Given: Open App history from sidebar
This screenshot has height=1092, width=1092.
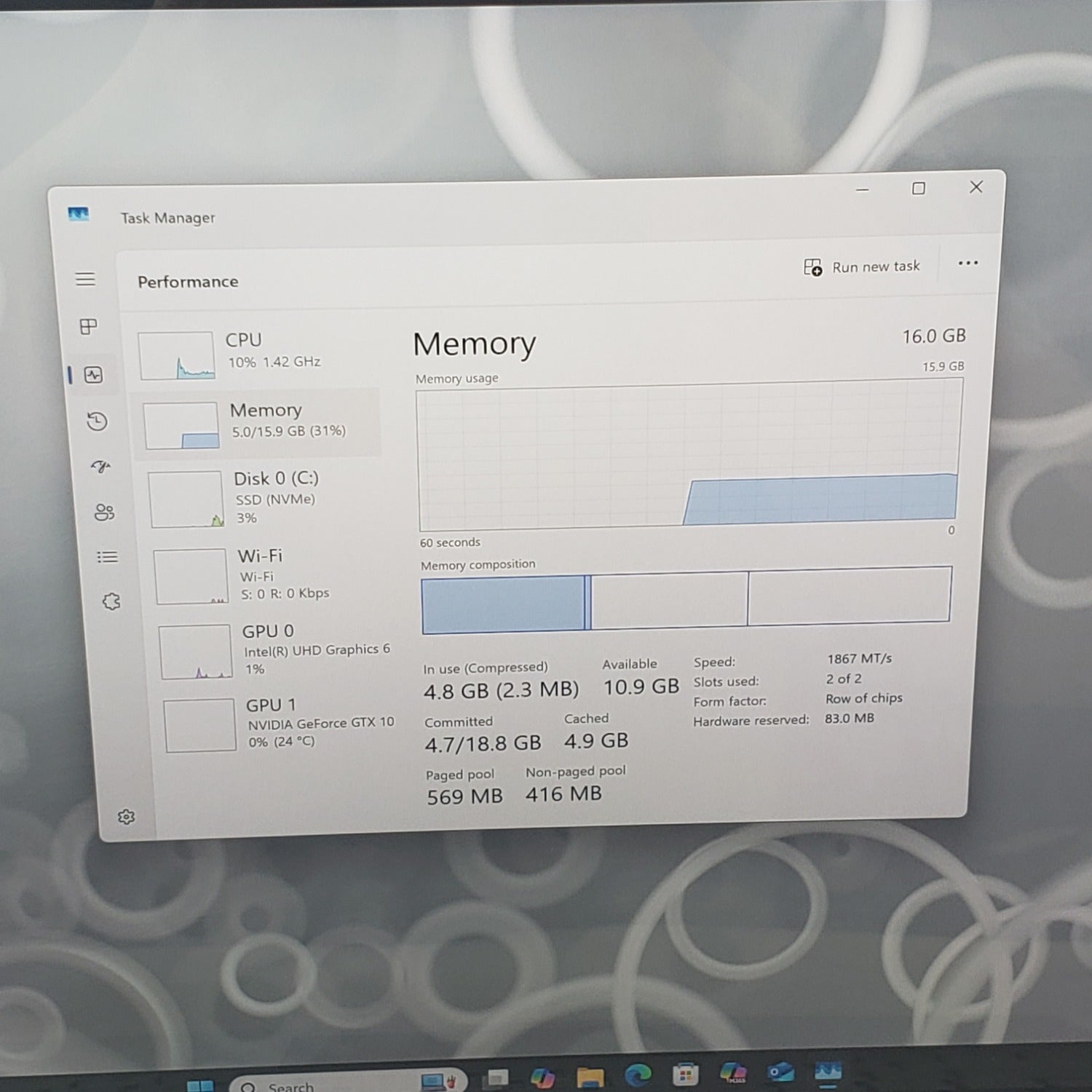Looking at the screenshot, I should (x=97, y=422).
